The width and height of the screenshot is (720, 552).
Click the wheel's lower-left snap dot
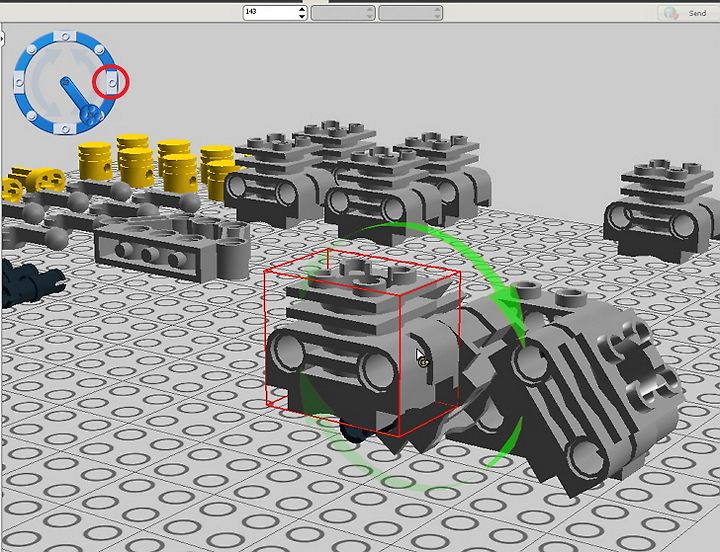point(31,116)
